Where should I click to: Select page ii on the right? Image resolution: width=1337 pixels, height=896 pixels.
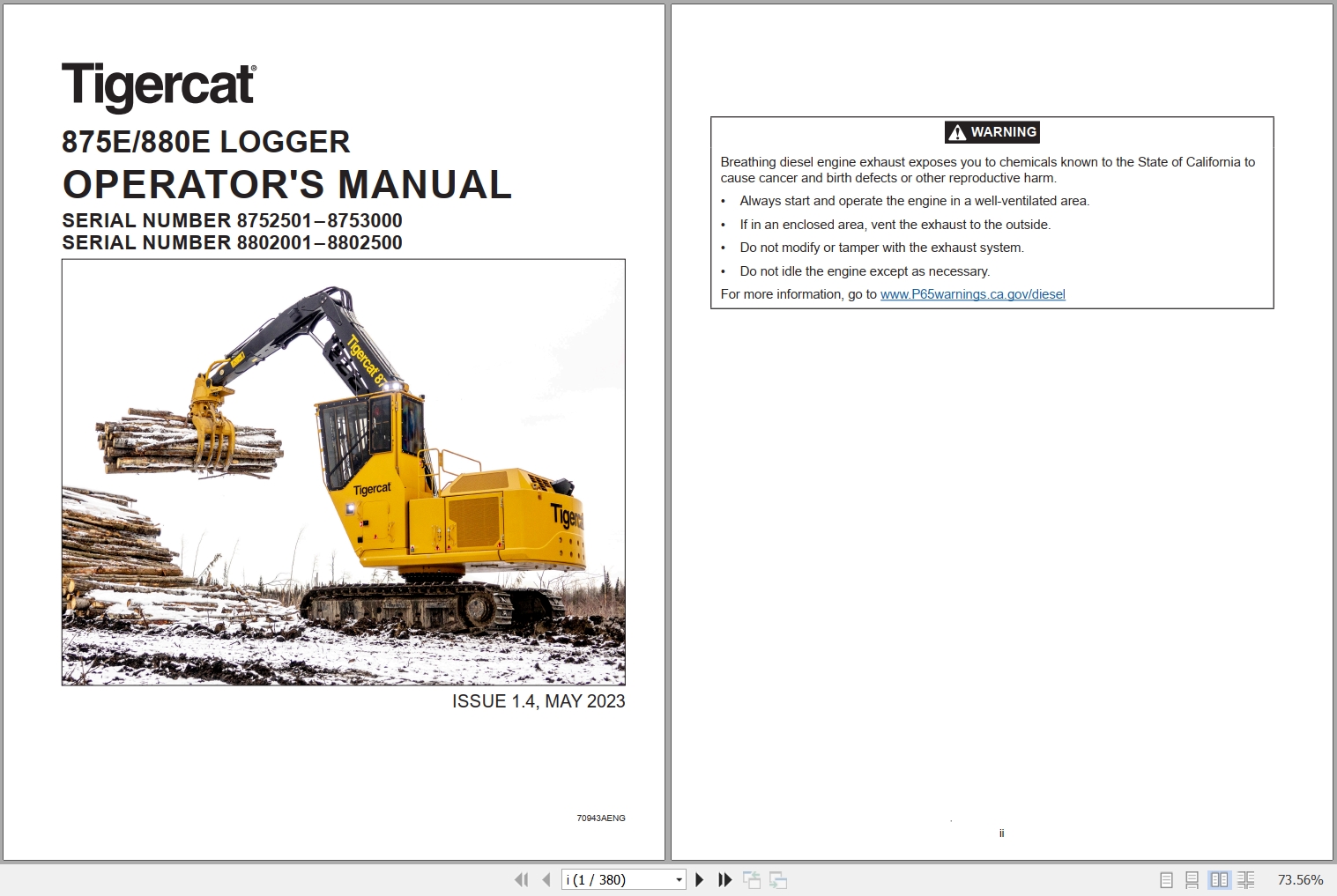(1000, 832)
